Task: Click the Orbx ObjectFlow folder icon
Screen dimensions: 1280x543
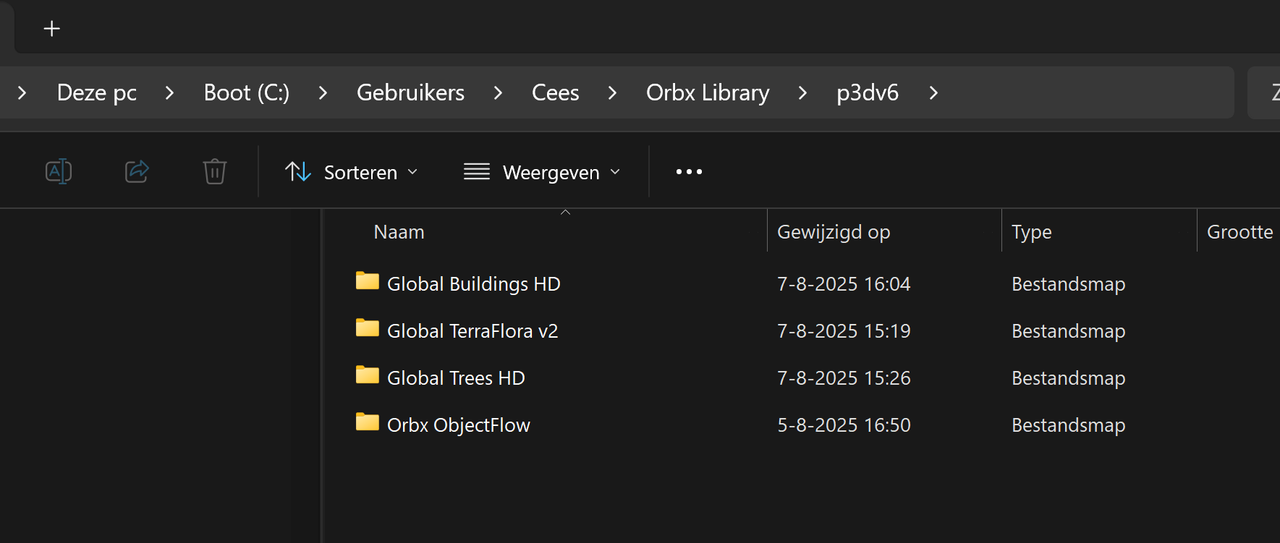Action: (367, 422)
